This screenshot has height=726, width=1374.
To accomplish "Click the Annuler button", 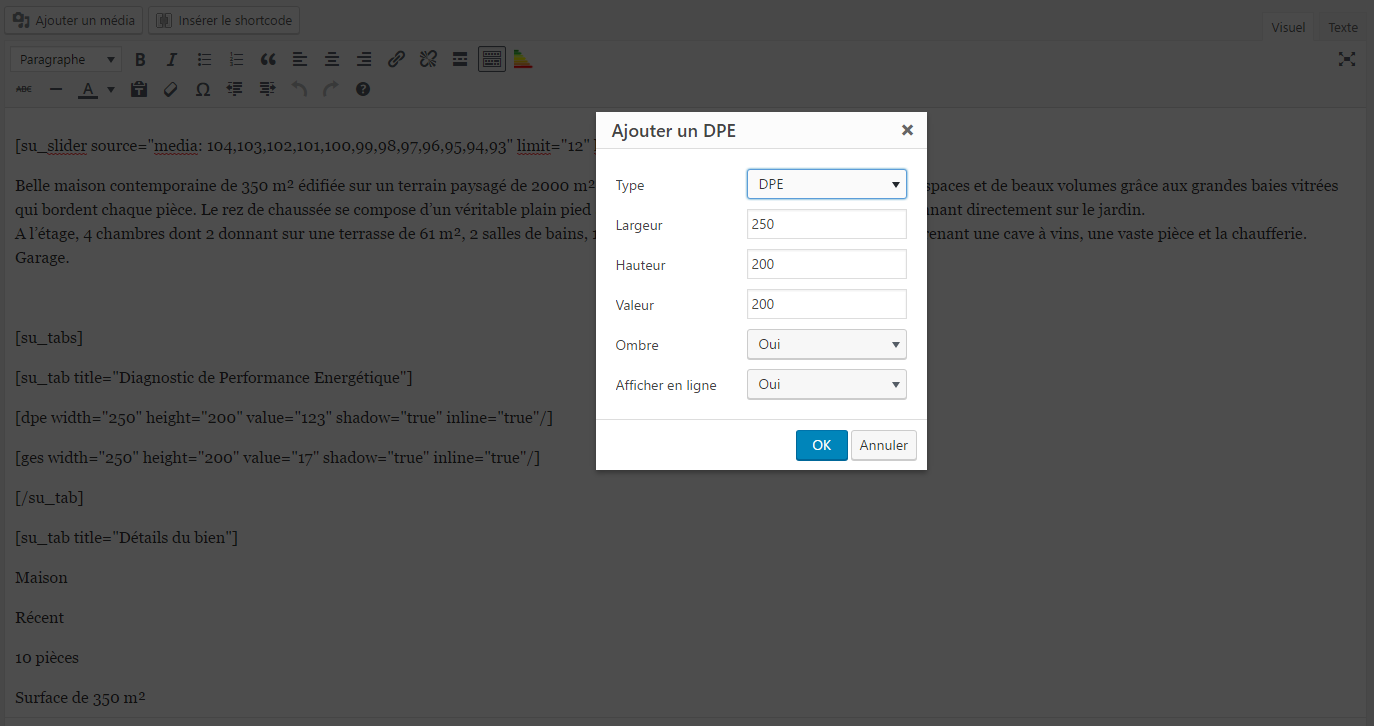I will coord(884,445).
